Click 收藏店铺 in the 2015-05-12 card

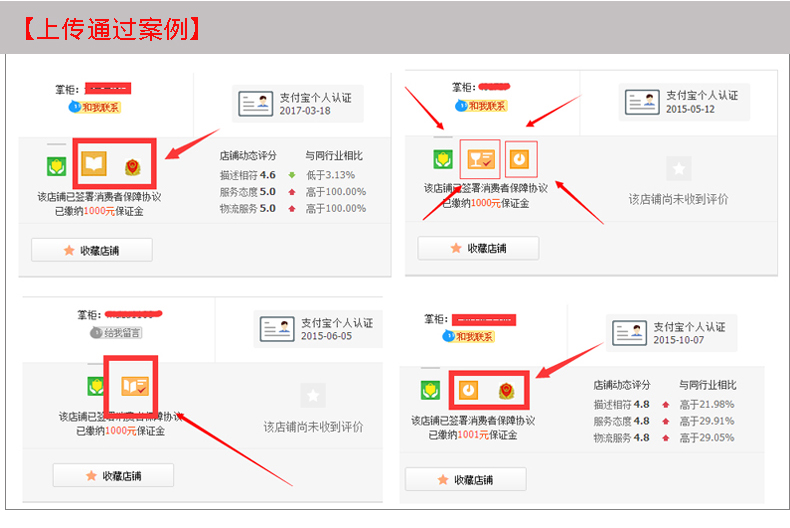[x=478, y=248]
